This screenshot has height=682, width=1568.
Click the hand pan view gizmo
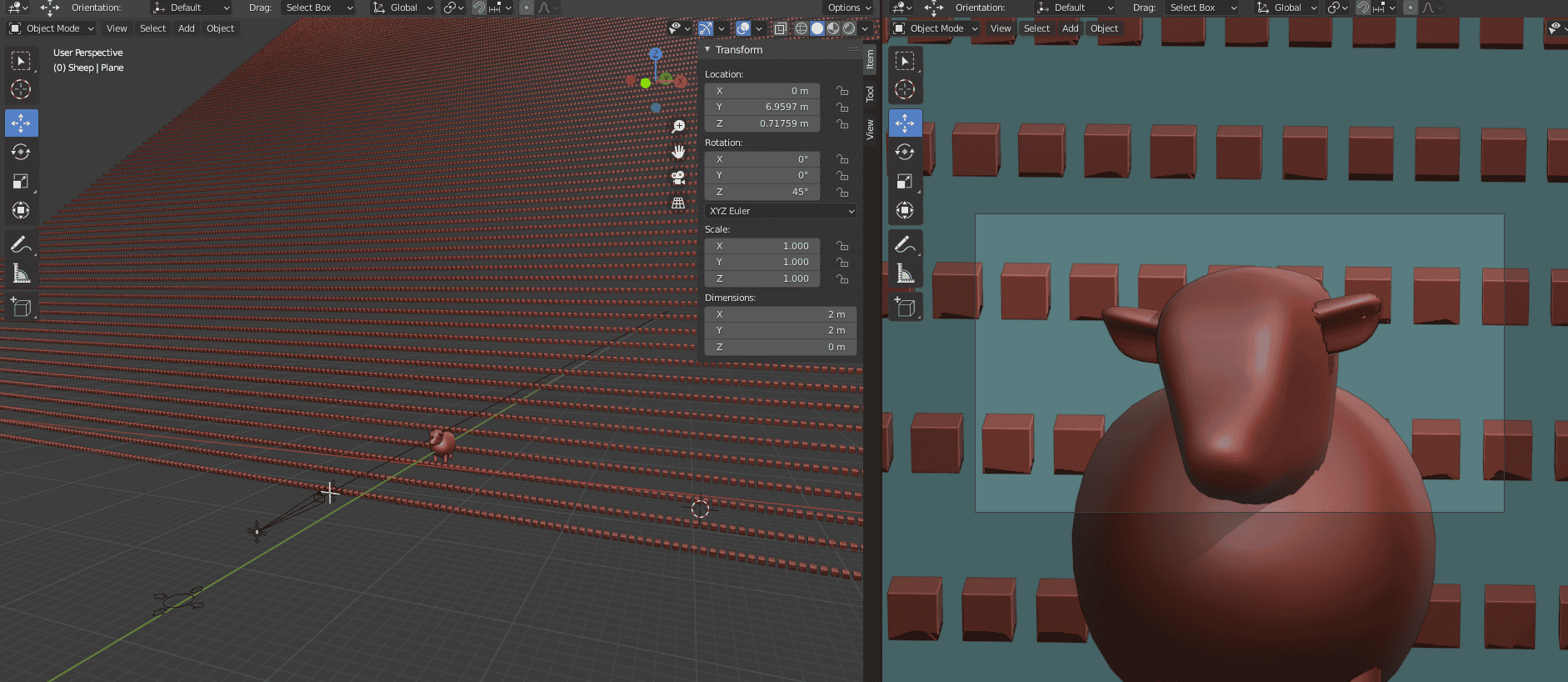click(678, 152)
